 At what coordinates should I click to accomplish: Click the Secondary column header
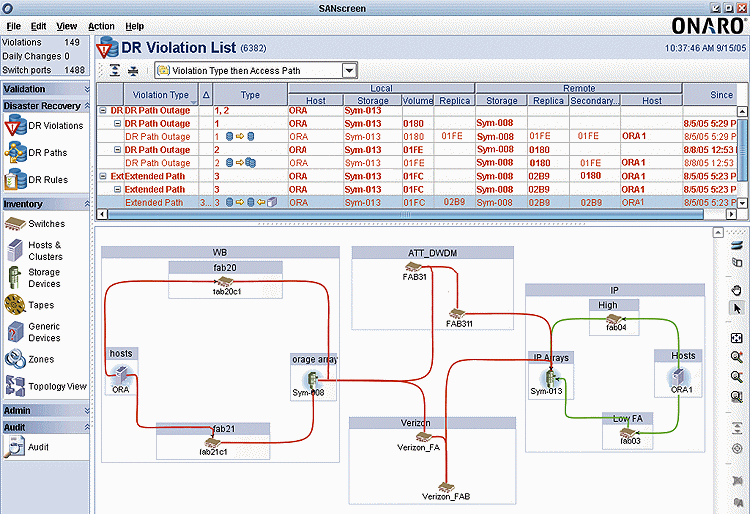tap(595, 100)
